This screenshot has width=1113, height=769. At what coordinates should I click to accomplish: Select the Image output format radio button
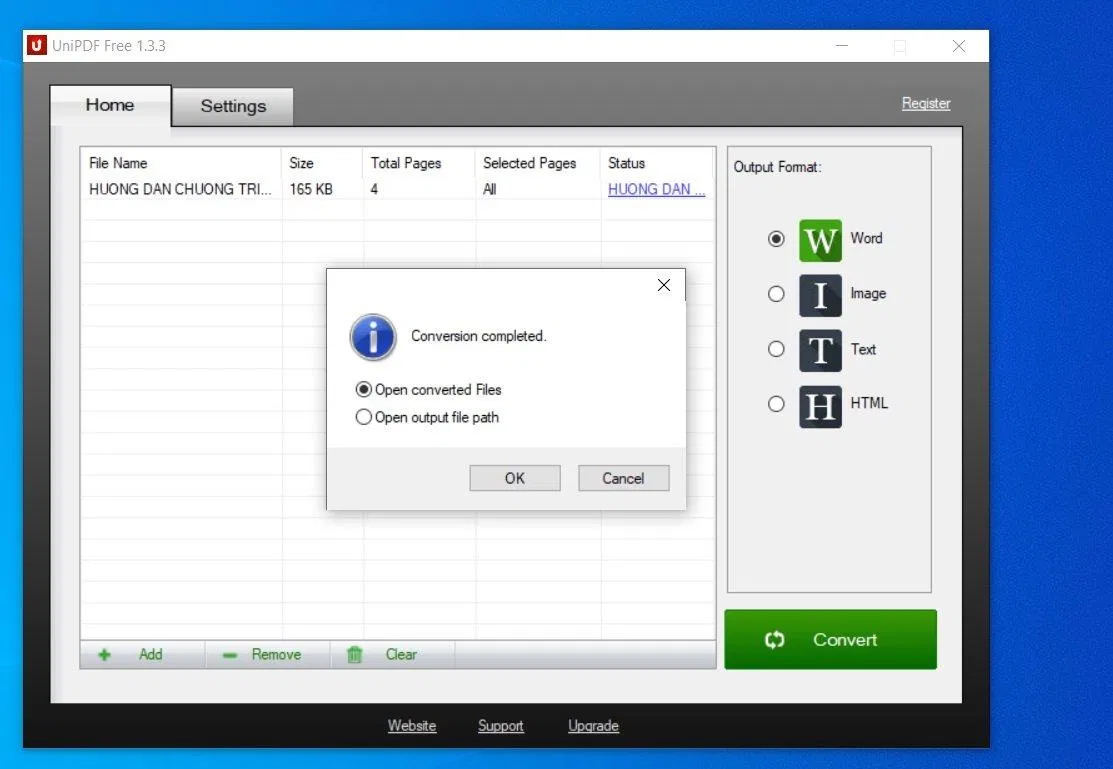click(x=776, y=294)
